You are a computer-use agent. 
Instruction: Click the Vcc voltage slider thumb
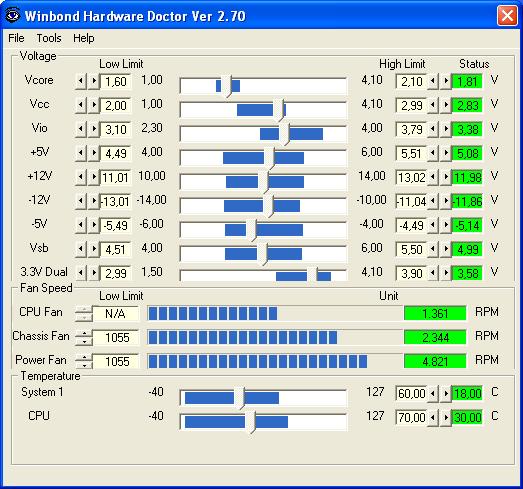[x=278, y=110]
